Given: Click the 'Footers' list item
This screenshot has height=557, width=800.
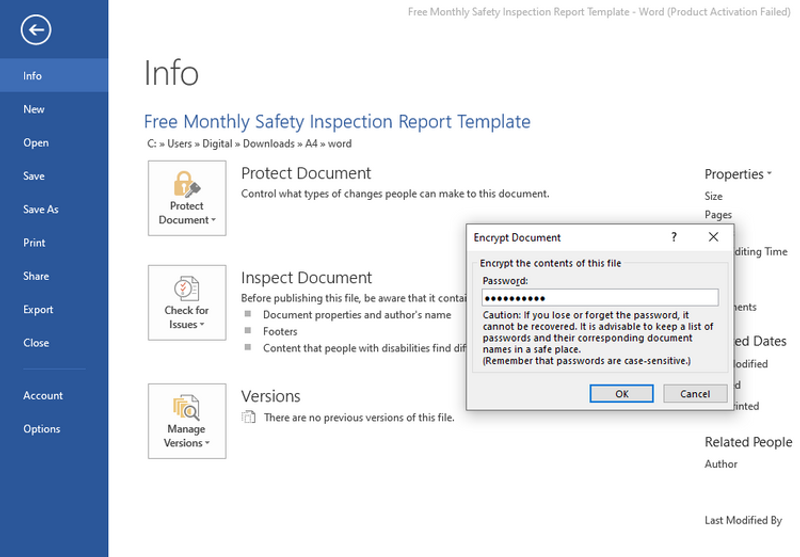Looking at the screenshot, I should [x=280, y=332].
